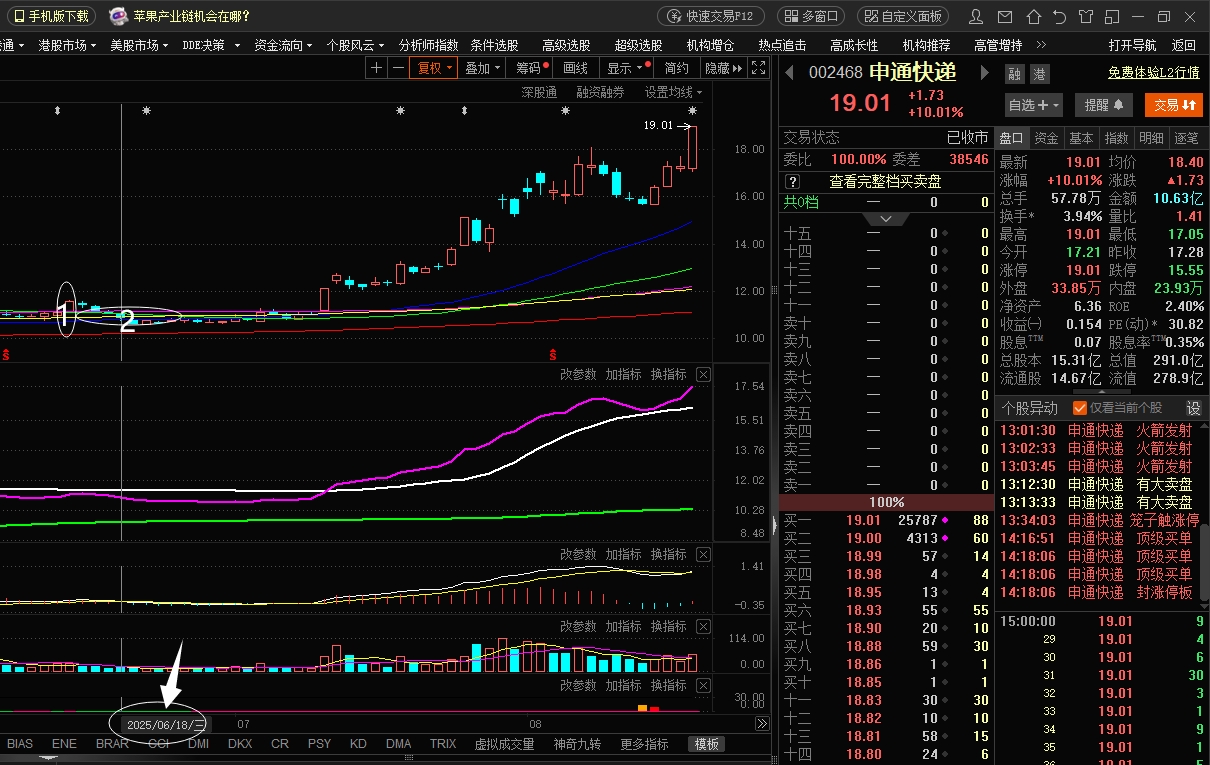
Task: Toggle the 仅看当前个股 checkbox
Action: (x=1079, y=408)
